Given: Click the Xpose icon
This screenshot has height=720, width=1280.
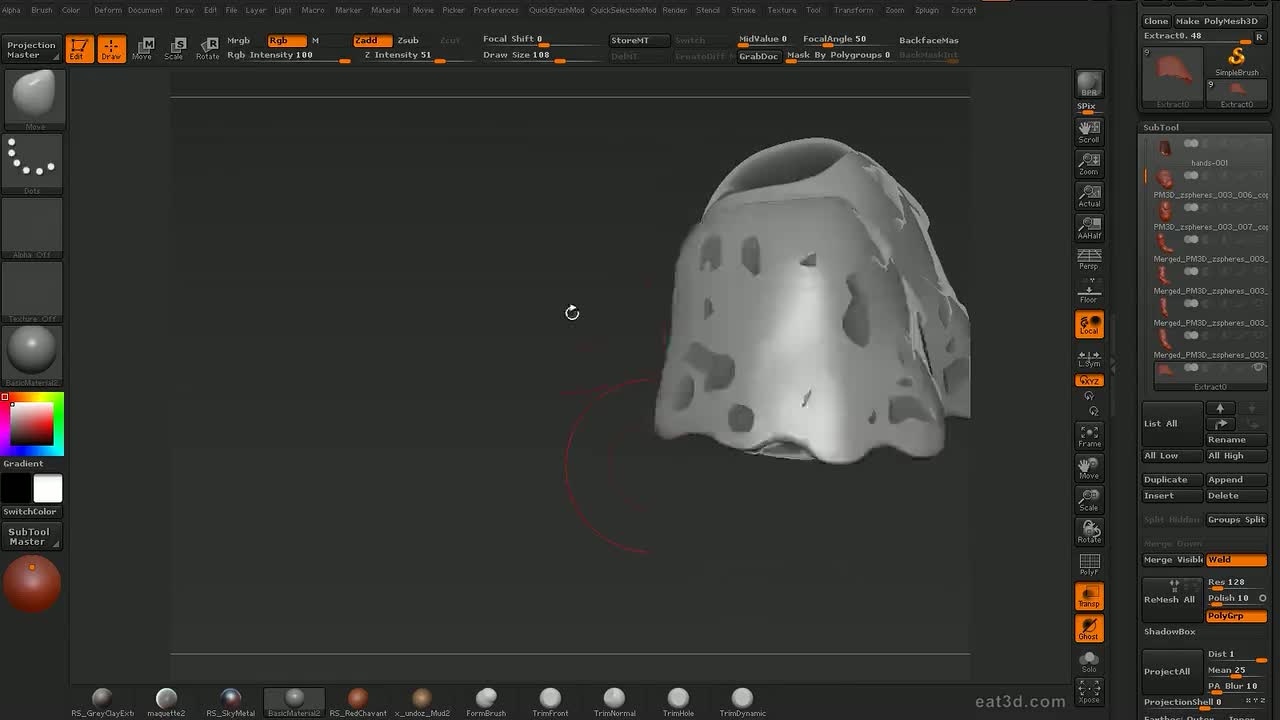Looking at the screenshot, I should pos(1089,691).
